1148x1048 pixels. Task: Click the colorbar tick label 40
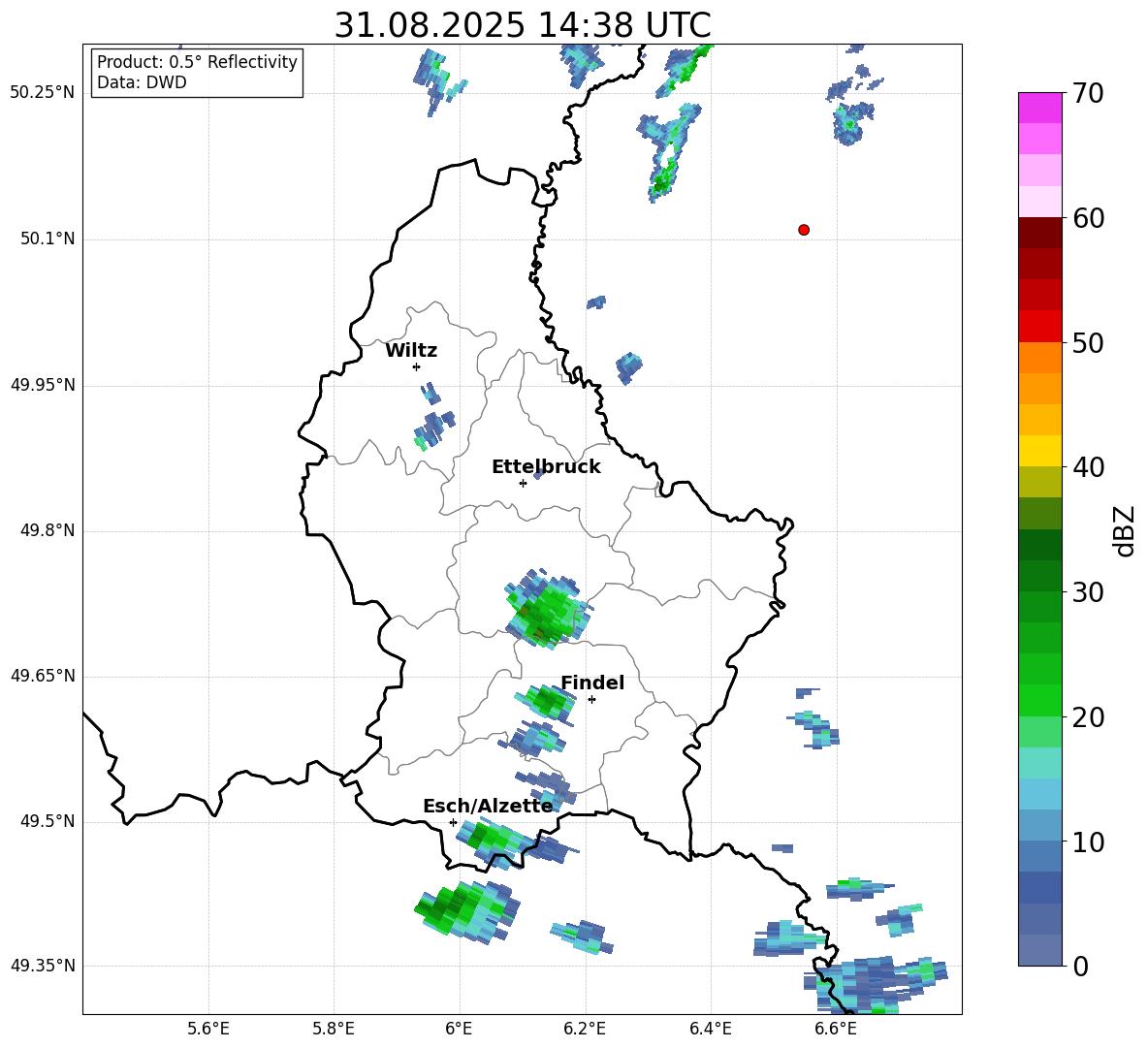tap(1088, 467)
